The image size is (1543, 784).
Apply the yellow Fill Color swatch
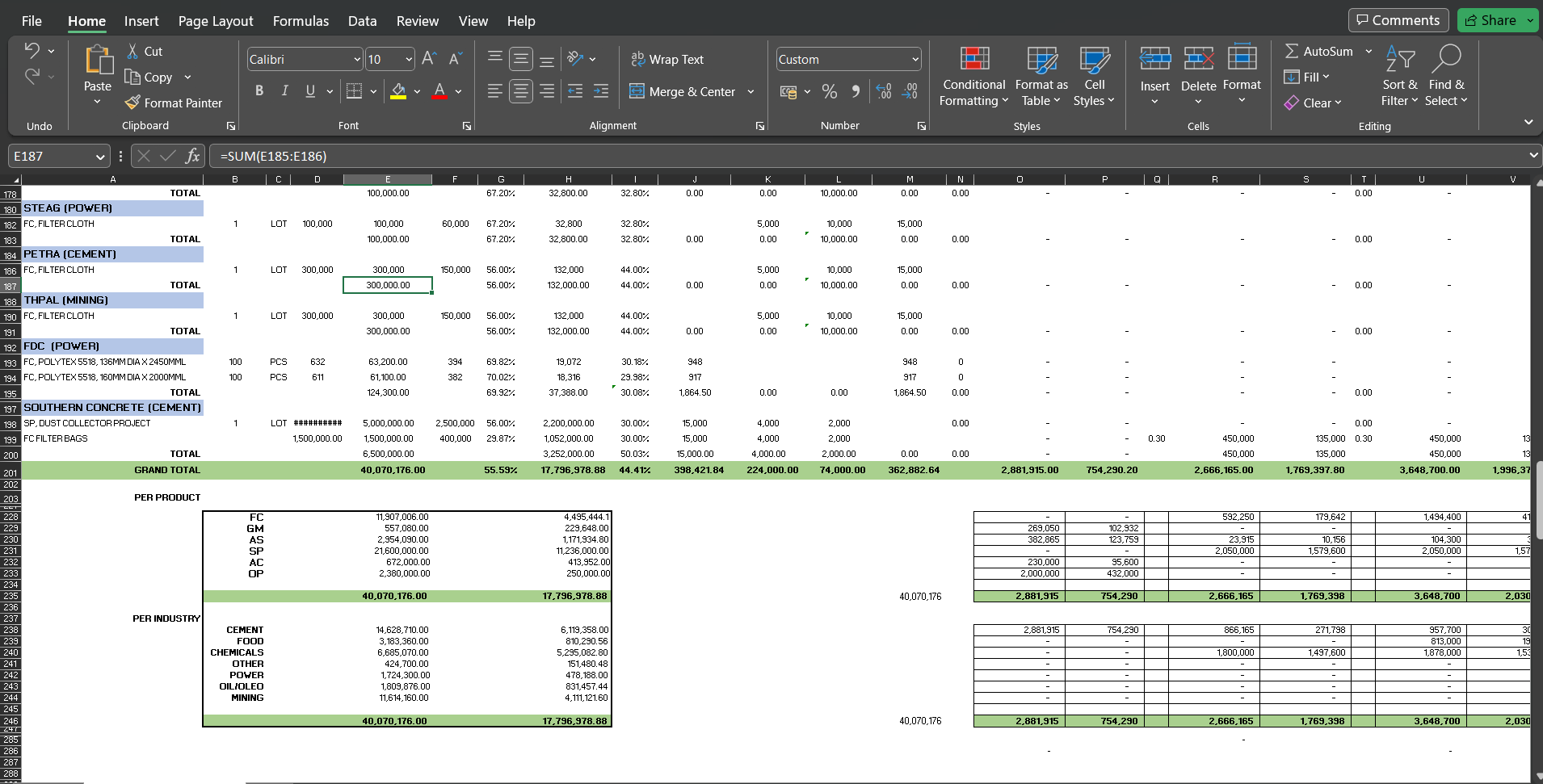(398, 91)
